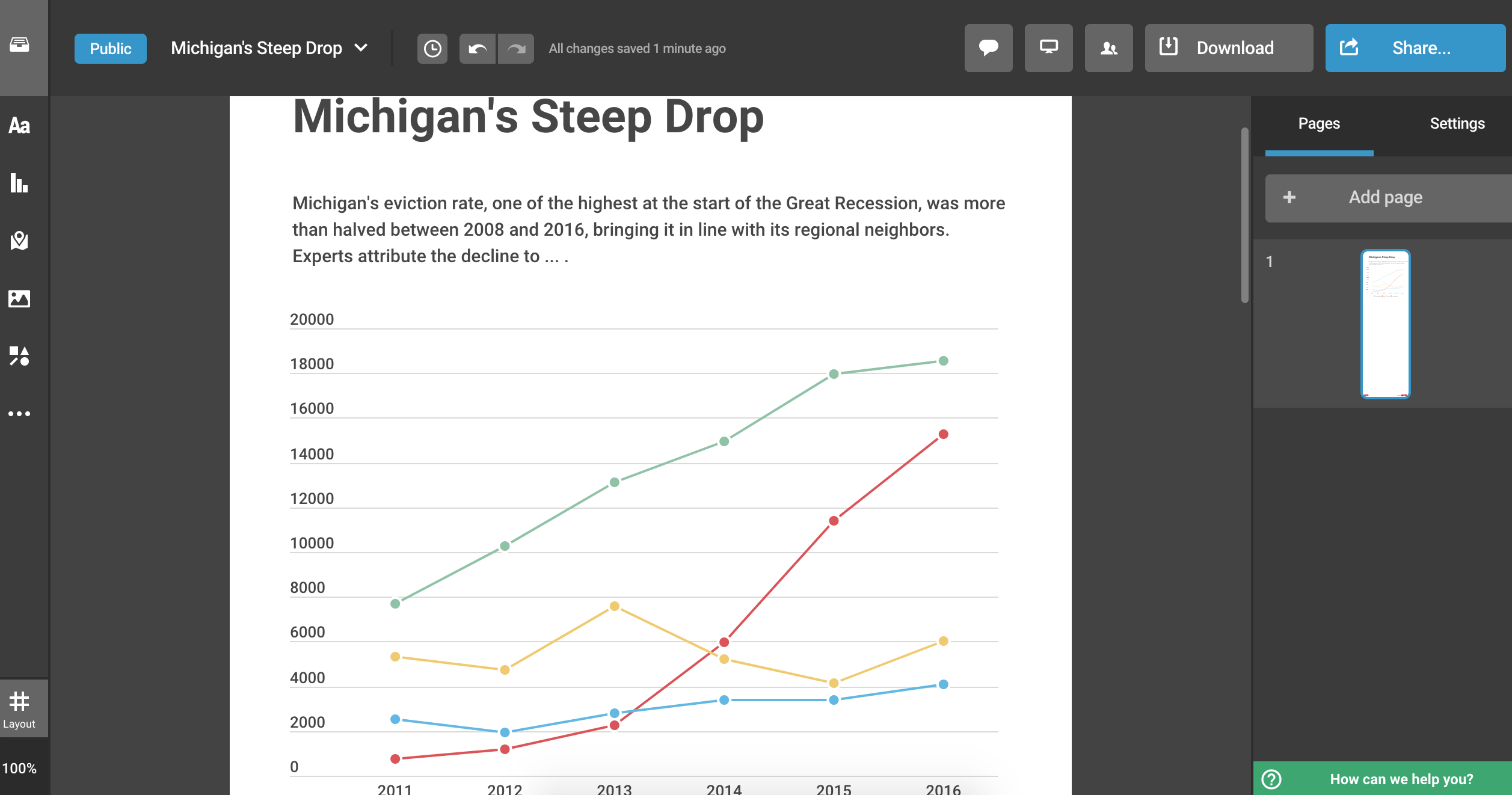The height and width of the screenshot is (795, 1512).
Task: Open presentation view monitor icon
Action: pyautogui.click(x=1048, y=48)
